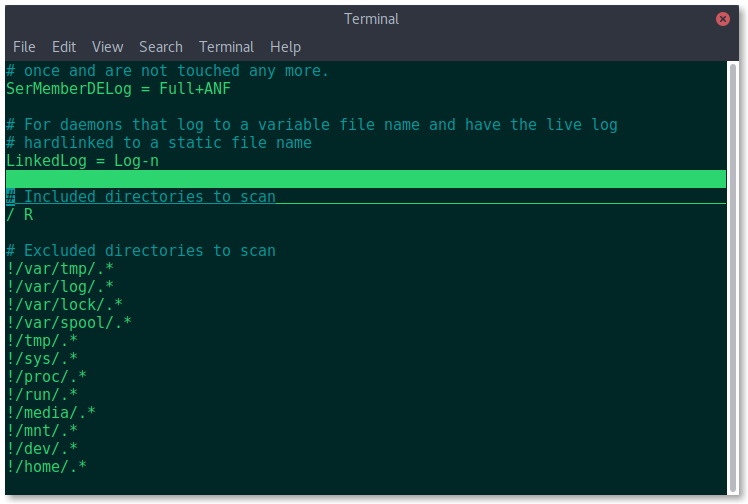Open the File menu
The image size is (748, 504).
point(24,47)
